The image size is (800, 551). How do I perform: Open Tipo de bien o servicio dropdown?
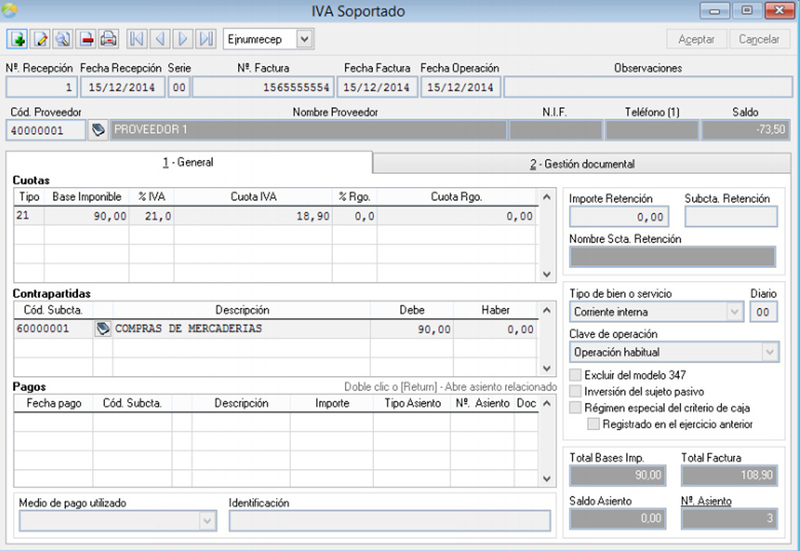734,311
